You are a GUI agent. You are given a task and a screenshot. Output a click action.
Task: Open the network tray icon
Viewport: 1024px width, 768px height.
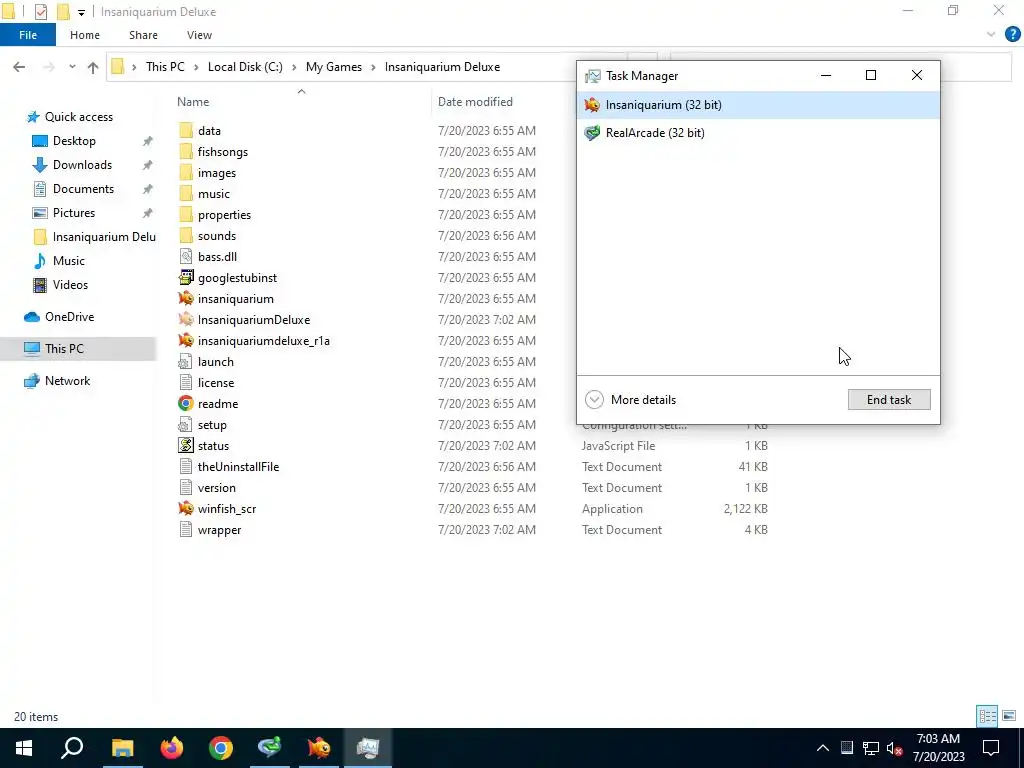point(871,748)
